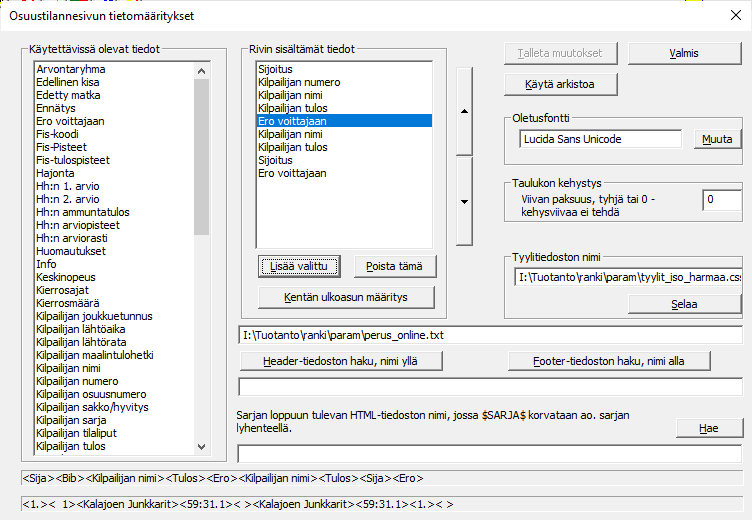Viewport: 752px width, 520px height.
Task: Click the move-down arrow button
Action: pyautogui.click(x=464, y=201)
